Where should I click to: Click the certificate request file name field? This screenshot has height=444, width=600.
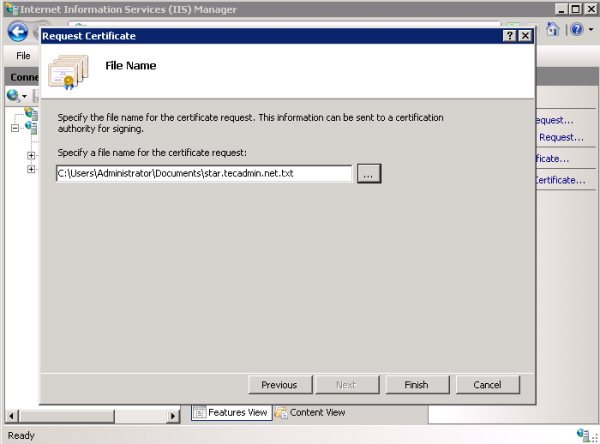204,174
